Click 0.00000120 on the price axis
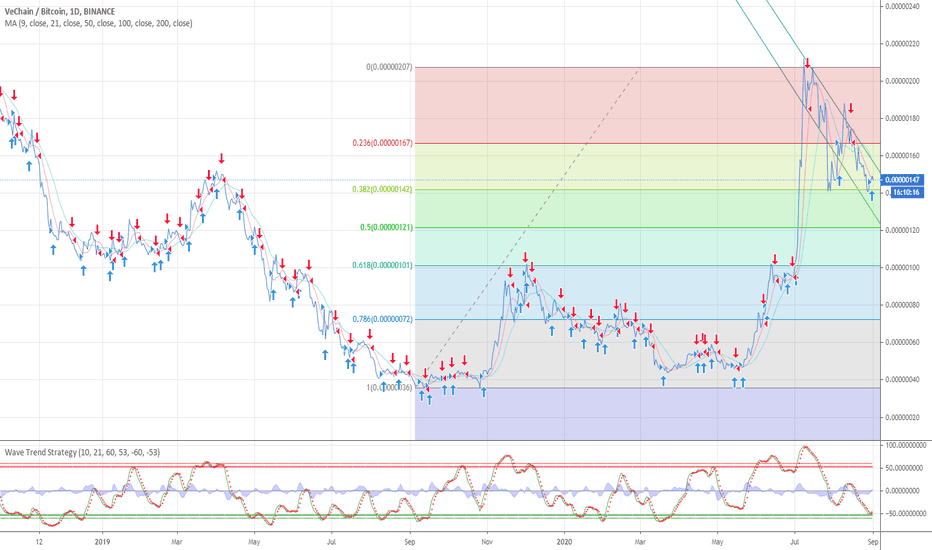The image size is (932, 550). (902, 230)
